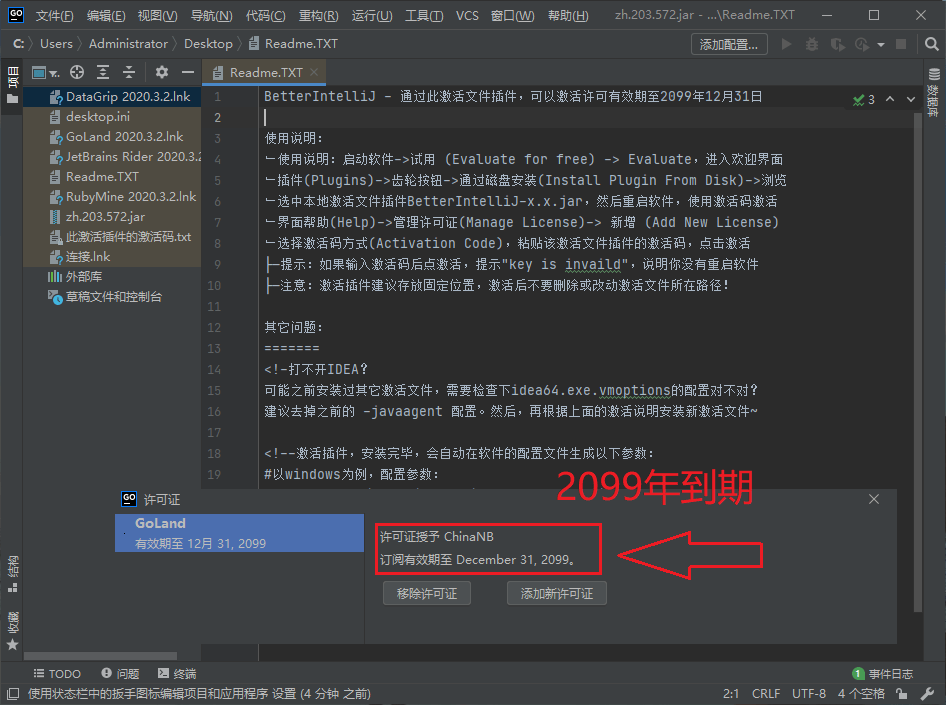Open the 窗口(W) menu
The height and width of the screenshot is (705, 946).
pyautogui.click(x=512, y=15)
